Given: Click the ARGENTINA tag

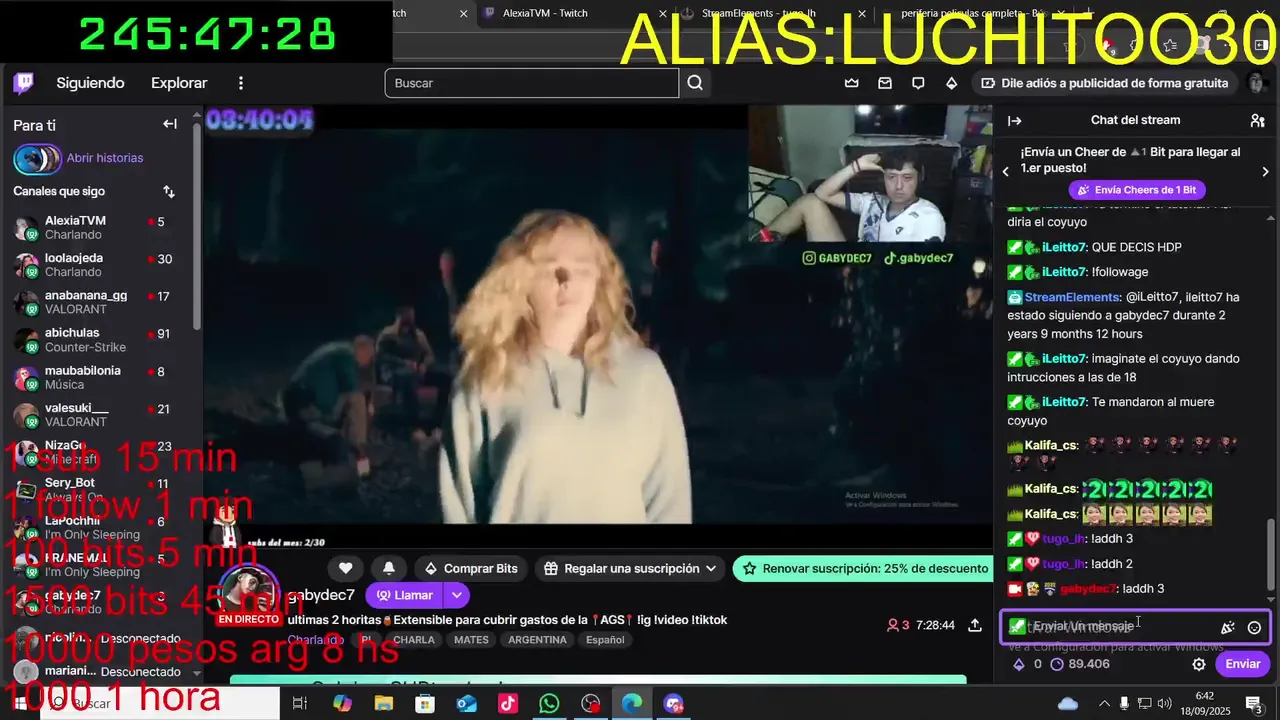Looking at the screenshot, I should pos(537,640).
